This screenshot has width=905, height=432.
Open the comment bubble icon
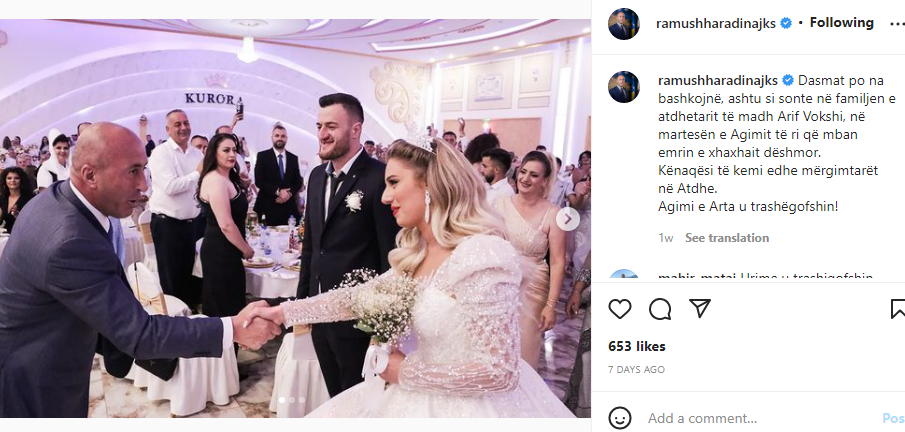pyautogui.click(x=660, y=309)
